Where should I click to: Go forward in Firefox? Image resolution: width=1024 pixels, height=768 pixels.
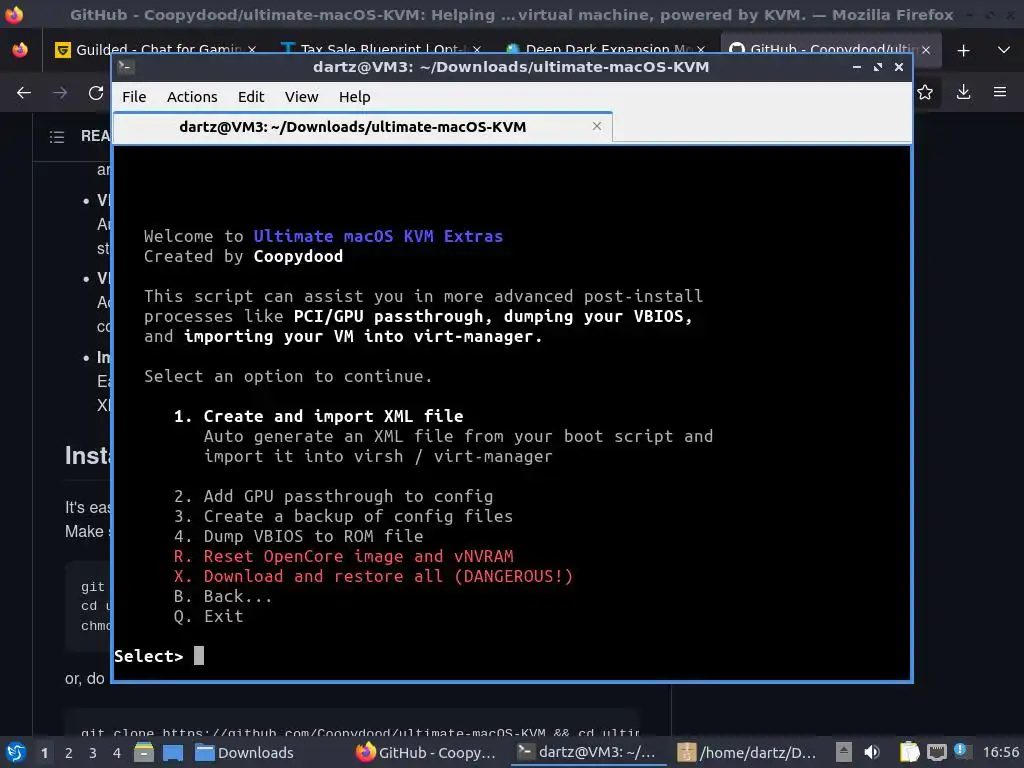tap(60, 93)
